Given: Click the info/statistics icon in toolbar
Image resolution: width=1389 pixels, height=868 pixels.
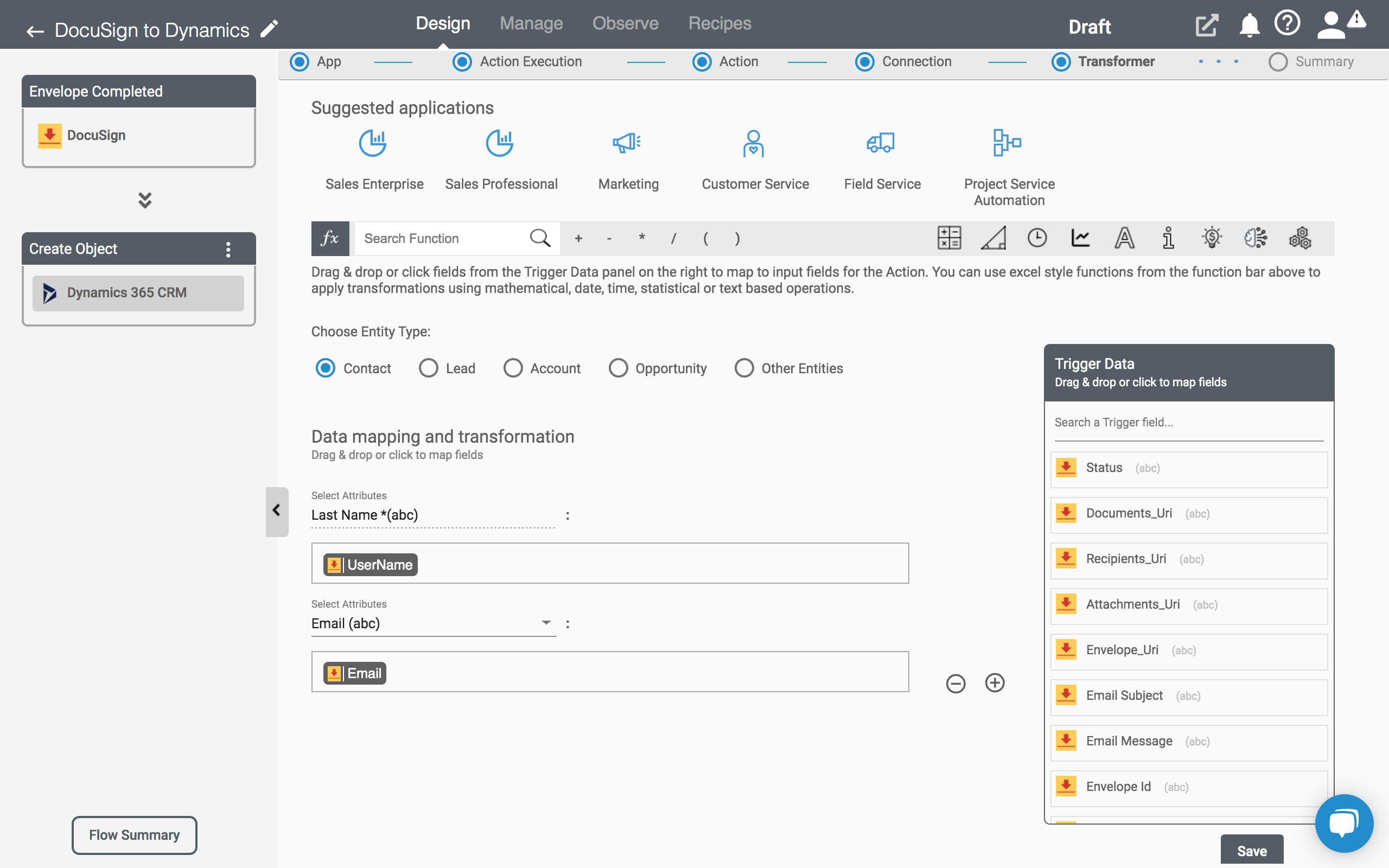Looking at the screenshot, I should (1167, 239).
